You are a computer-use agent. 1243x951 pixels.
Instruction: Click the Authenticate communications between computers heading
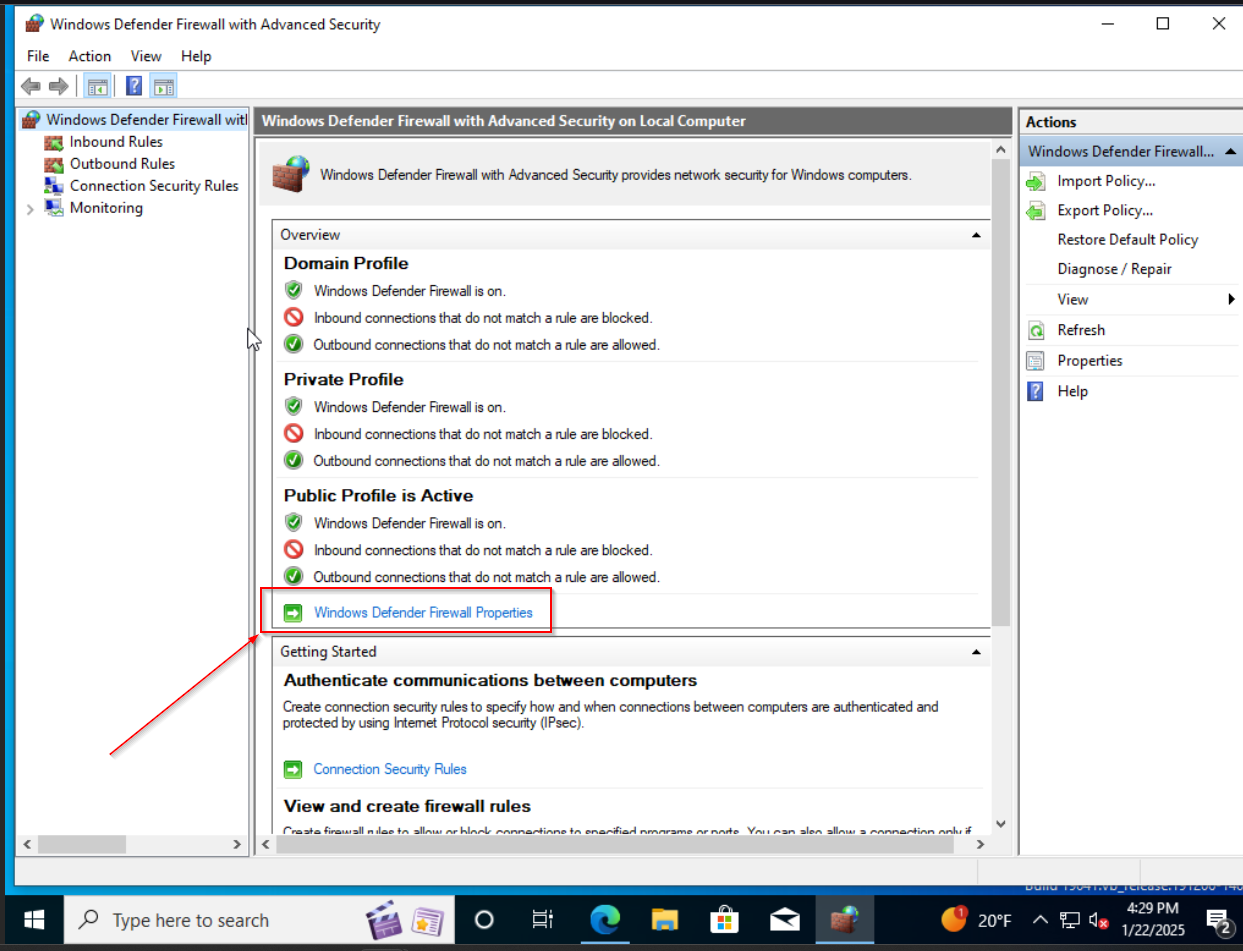tap(490, 680)
